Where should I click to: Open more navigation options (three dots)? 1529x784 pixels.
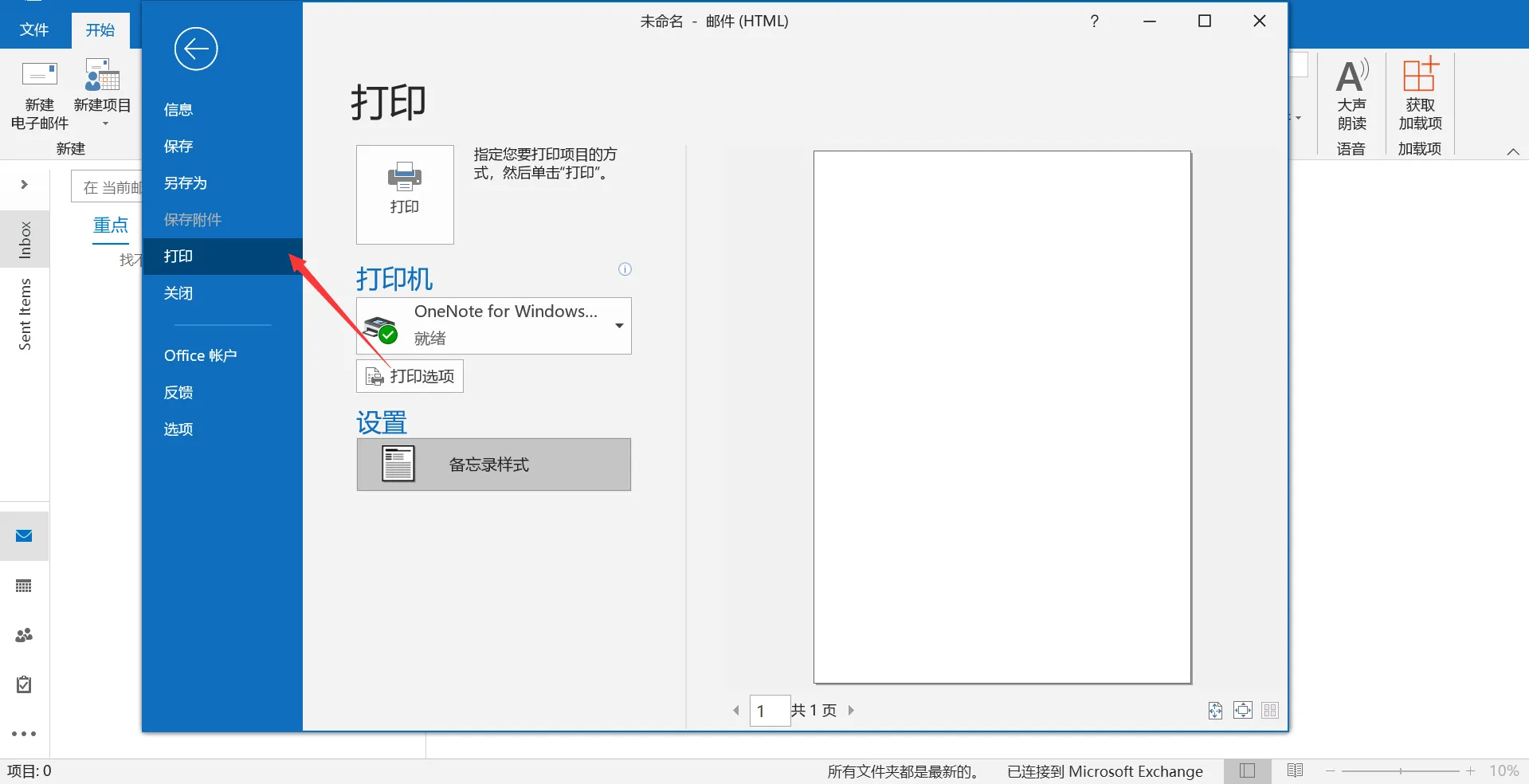(24, 734)
